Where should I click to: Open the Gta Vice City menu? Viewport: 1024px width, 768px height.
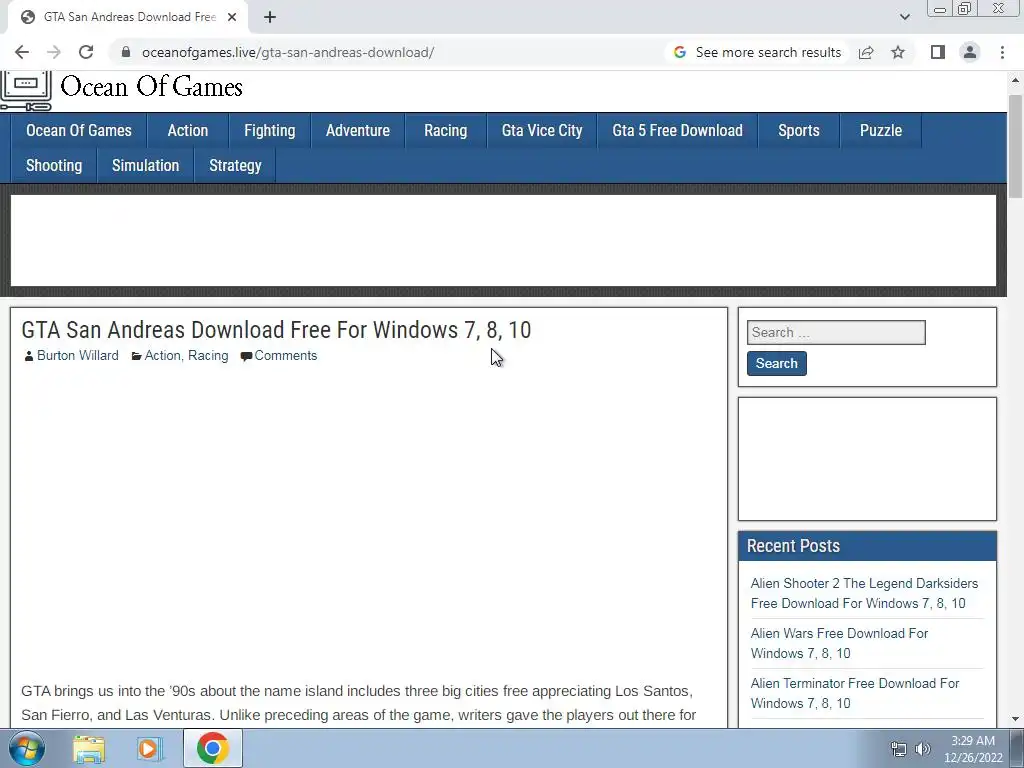point(542,131)
